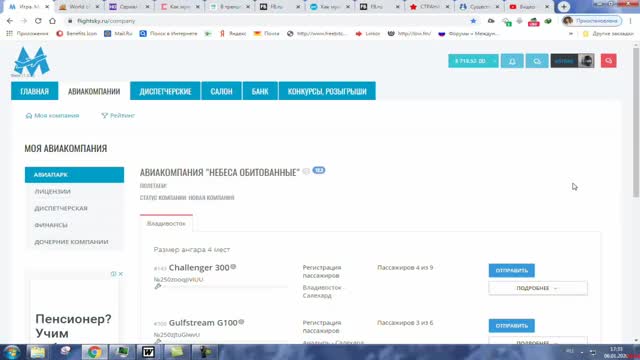Open the Моя компания link
640x360 pixels.
(52, 116)
